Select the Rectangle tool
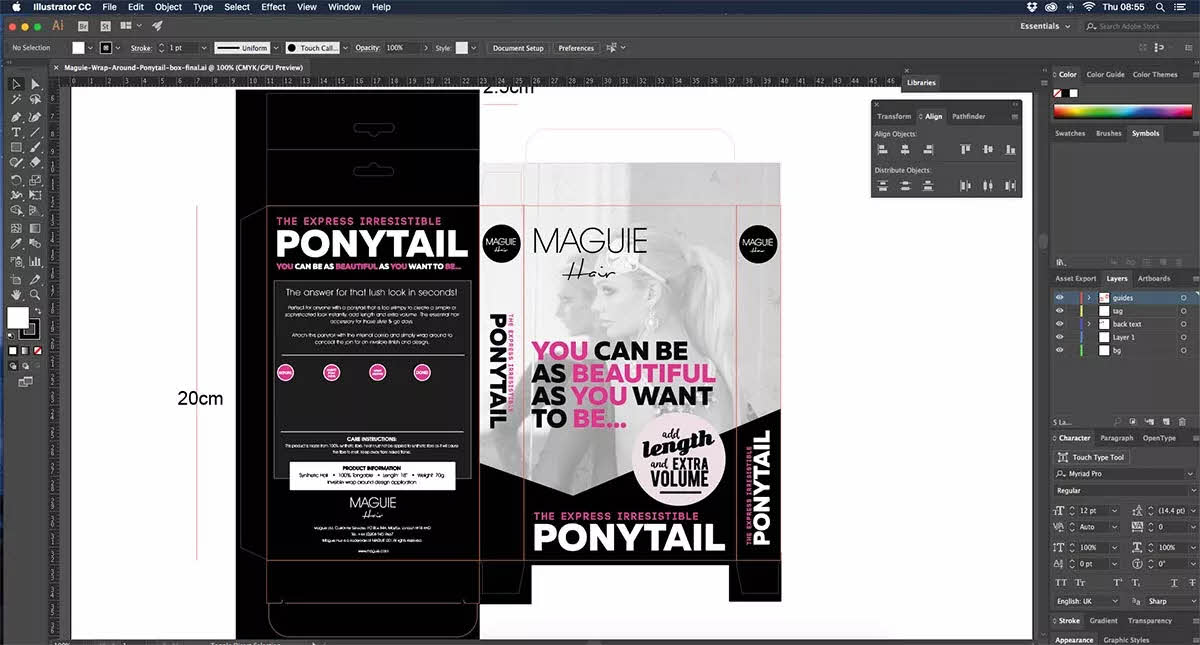Screen dimensions: 1200x645 point(16,147)
